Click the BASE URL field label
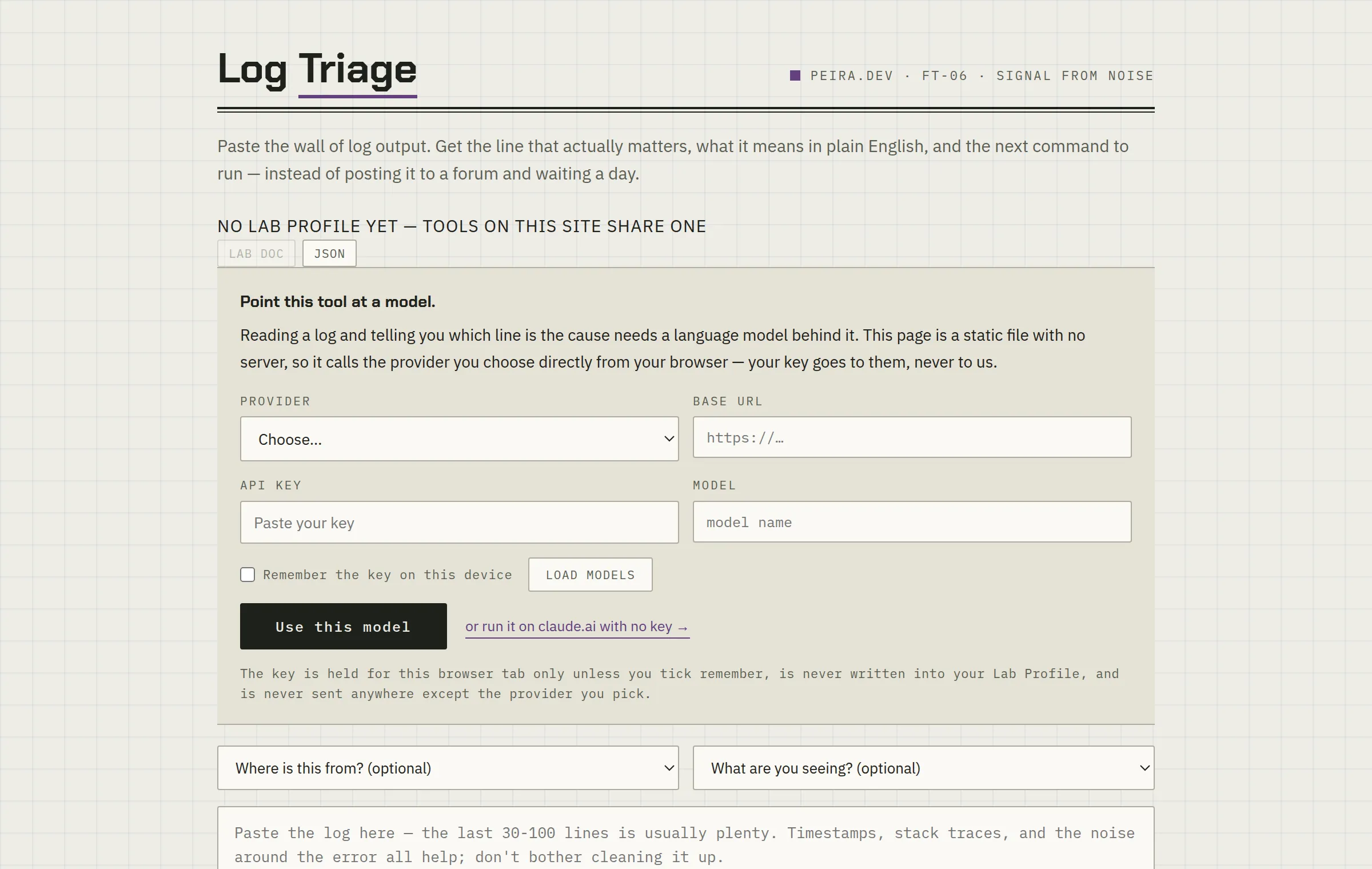This screenshot has height=869, width=1372. pos(728,401)
